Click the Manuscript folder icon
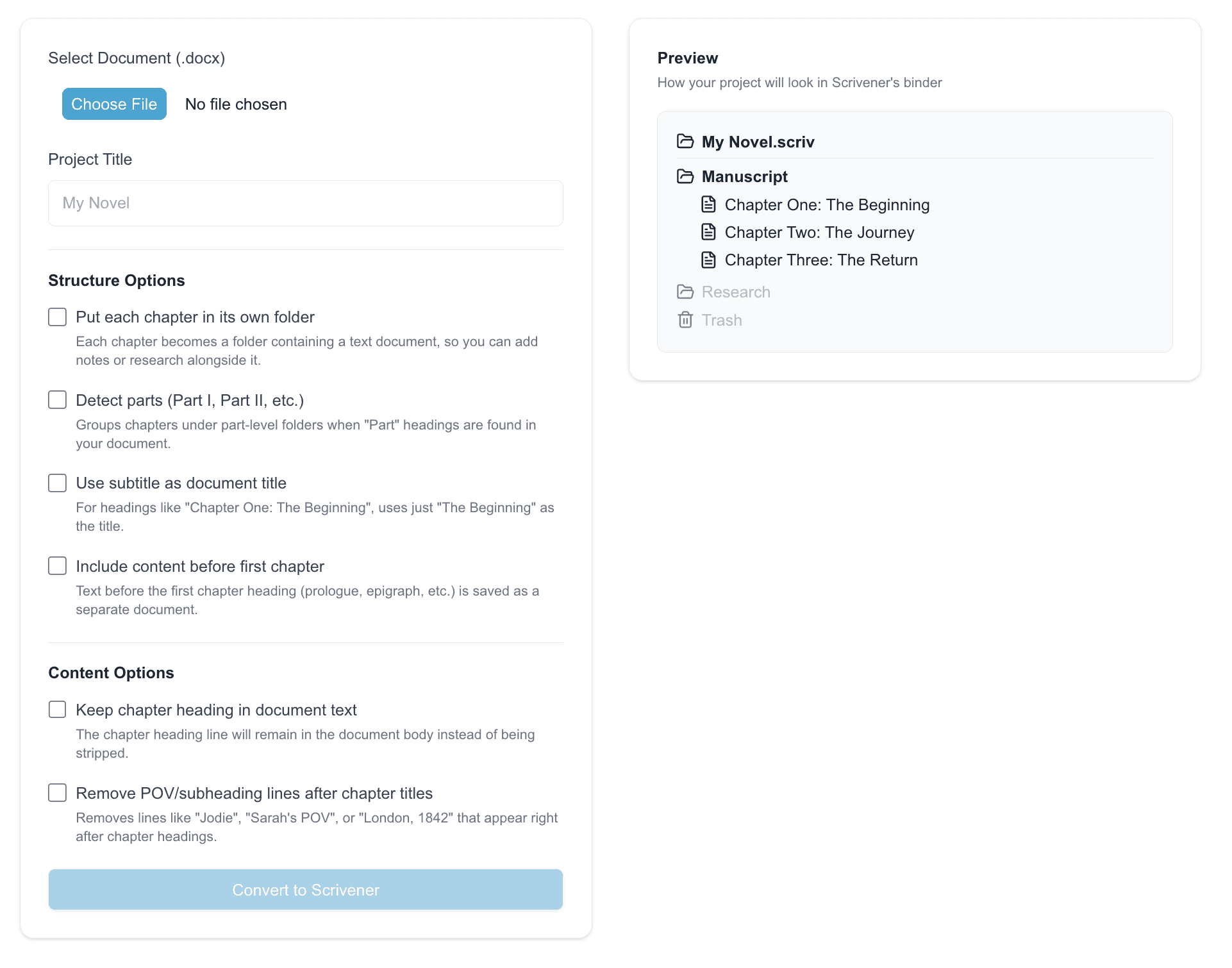Viewport: 1232px width, 968px height. (x=685, y=176)
